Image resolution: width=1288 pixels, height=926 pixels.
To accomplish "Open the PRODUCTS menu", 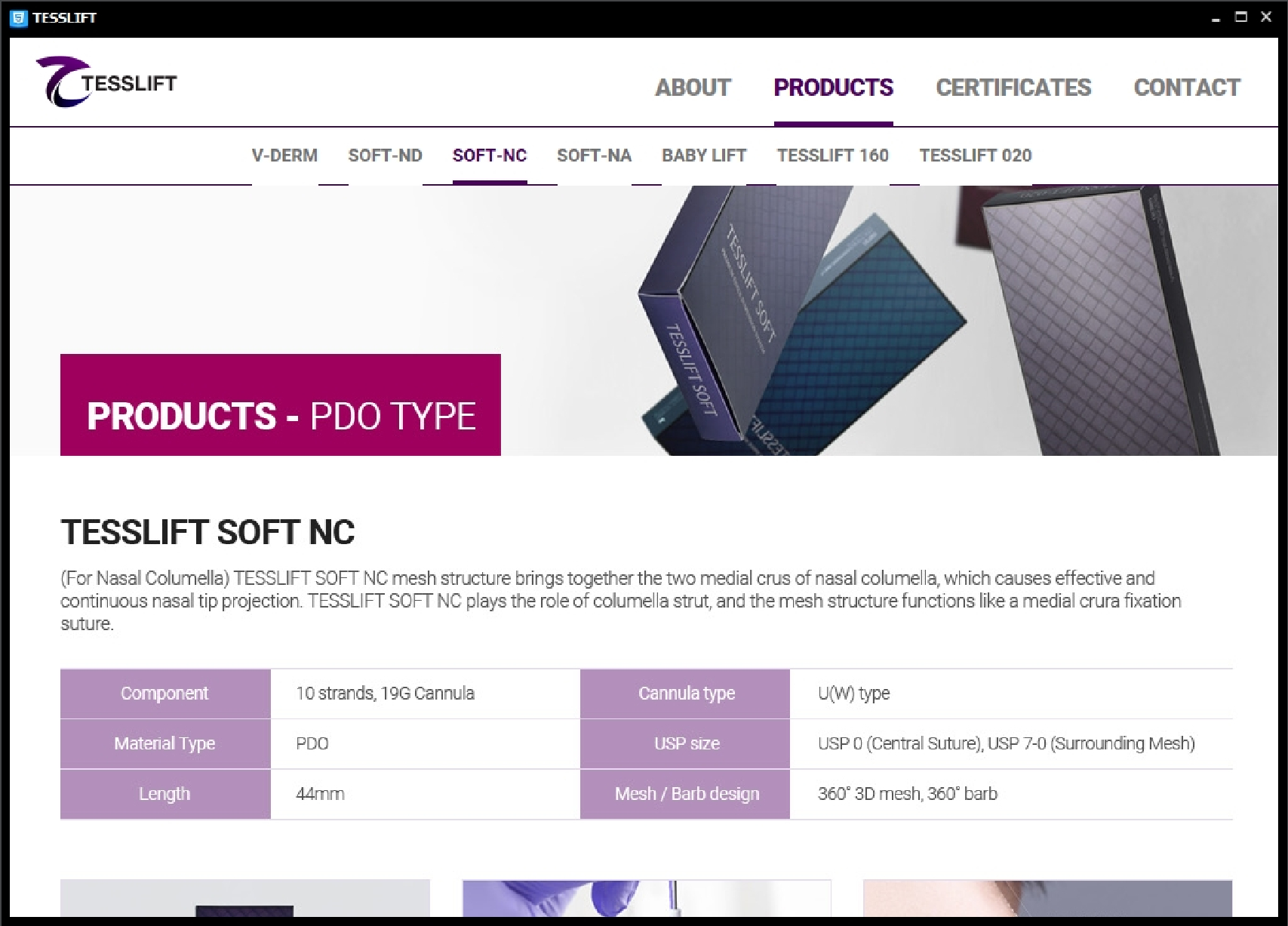I will 833,88.
